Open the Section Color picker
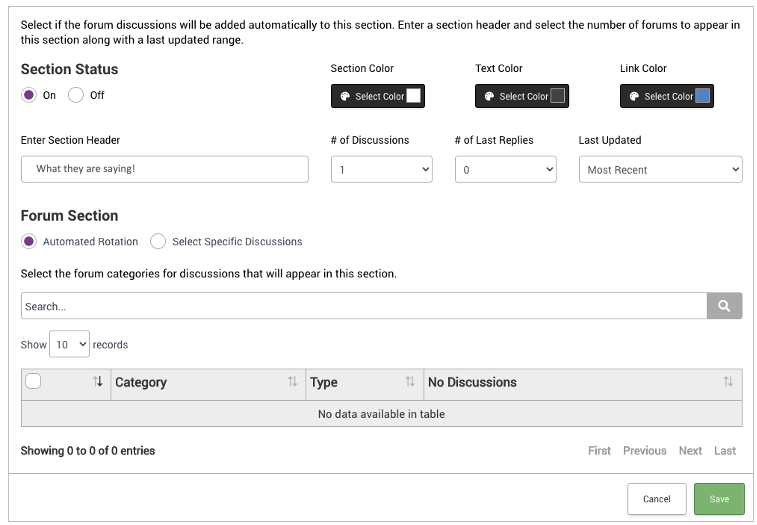The height and width of the screenshot is (525, 757). point(378,96)
